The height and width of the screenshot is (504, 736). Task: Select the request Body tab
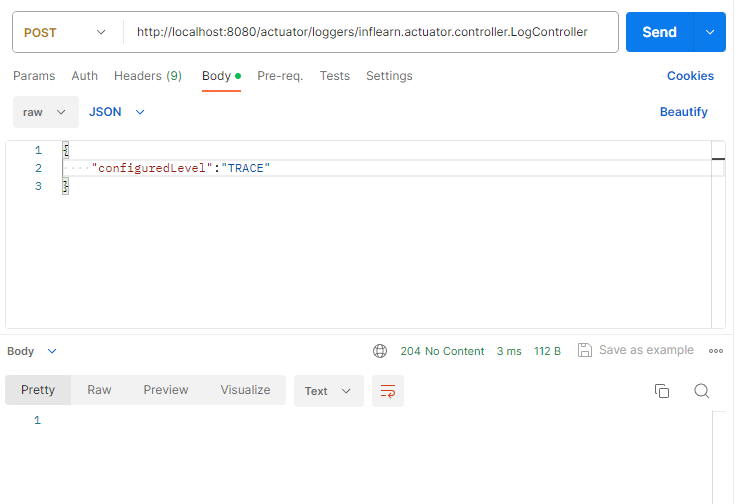point(221,76)
